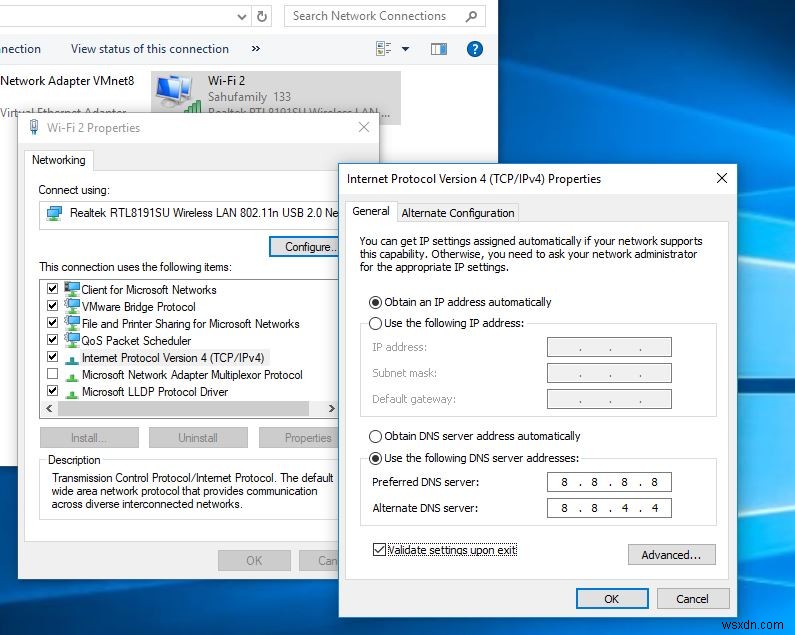Click View status of this connection
The height and width of the screenshot is (635, 795).
click(150, 49)
